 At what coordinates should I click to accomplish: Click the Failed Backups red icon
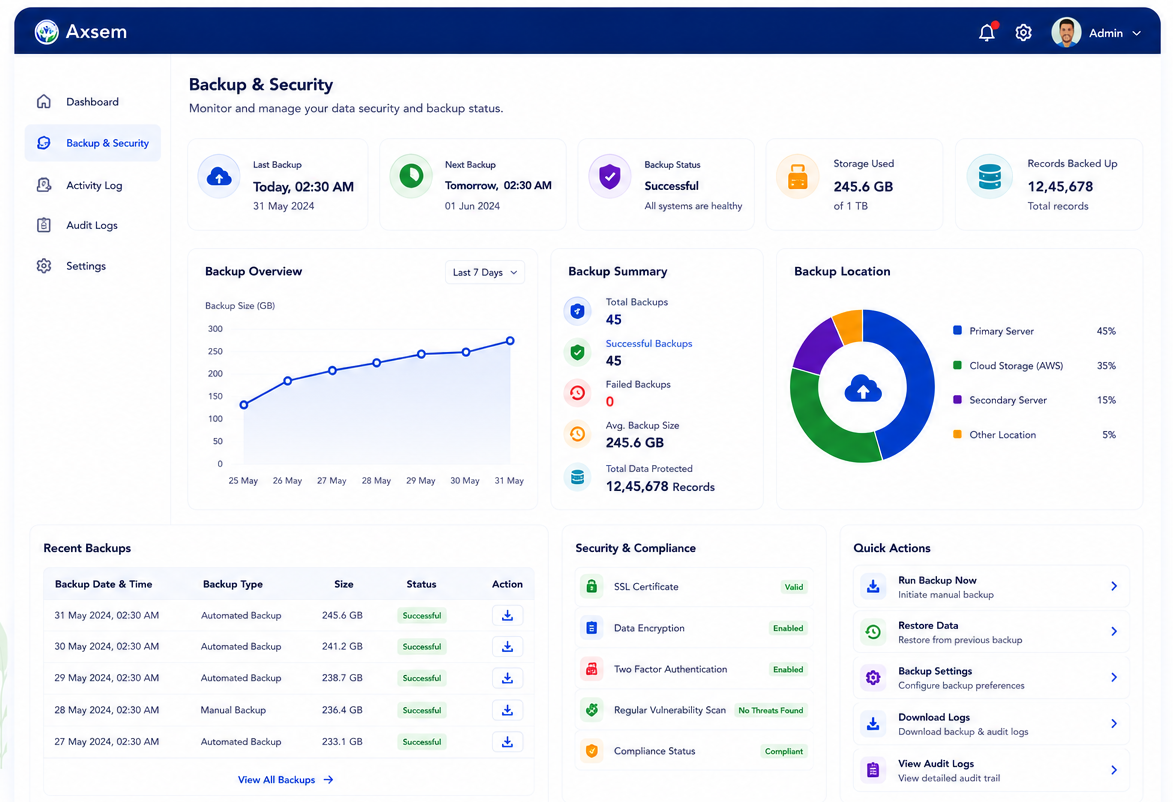[578, 393]
